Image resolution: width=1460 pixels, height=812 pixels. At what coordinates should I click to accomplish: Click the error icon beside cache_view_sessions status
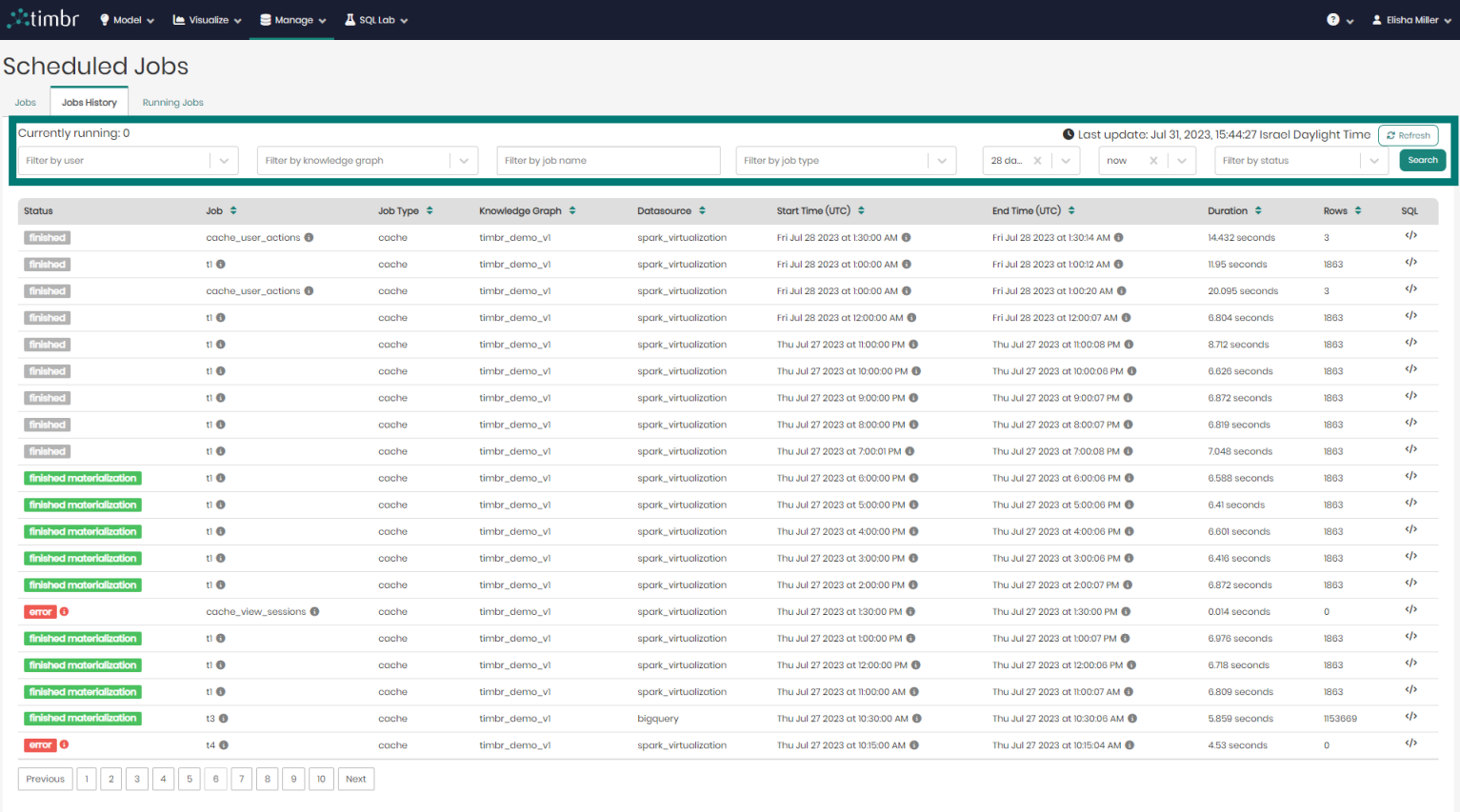[62, 611]
